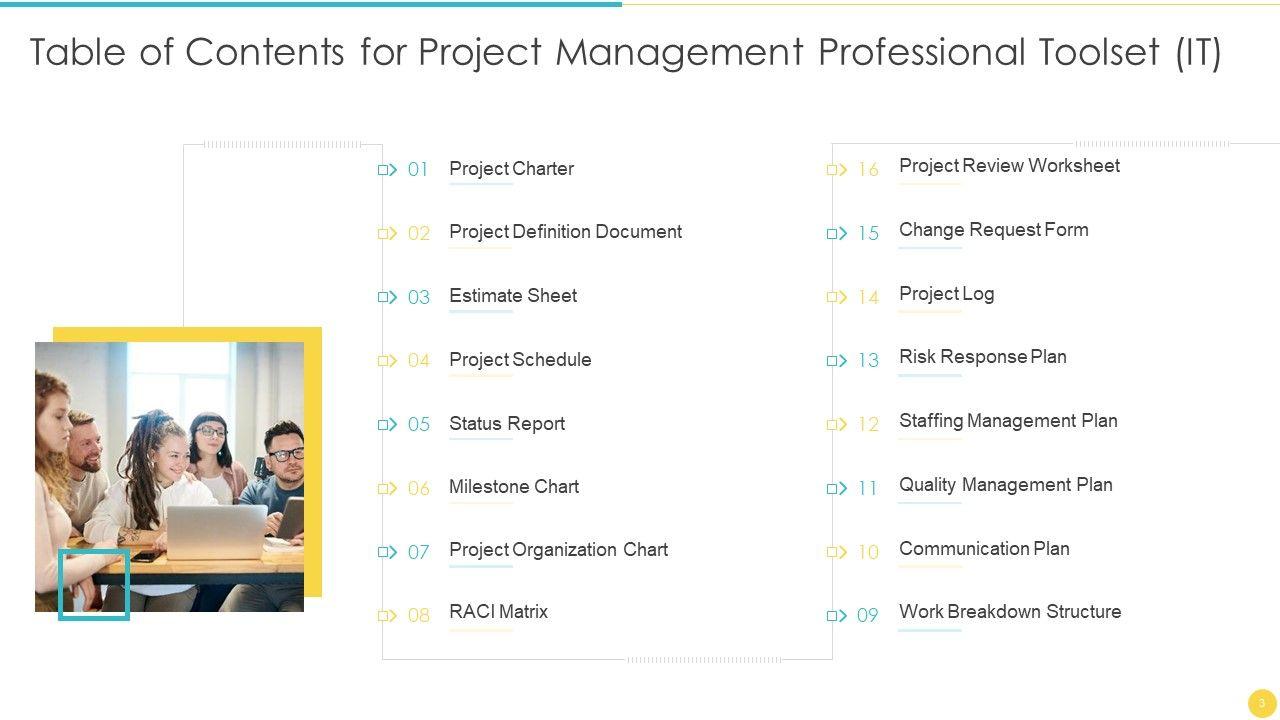
Task: Click the yellow page number circle
Action: pyautogui.click(x=1262, y=703)
